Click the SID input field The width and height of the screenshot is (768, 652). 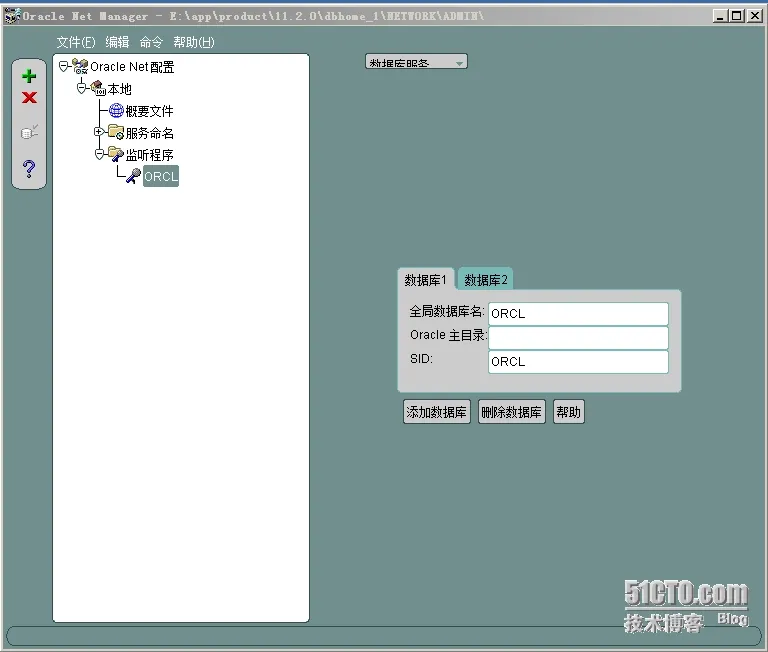(578, 362)
